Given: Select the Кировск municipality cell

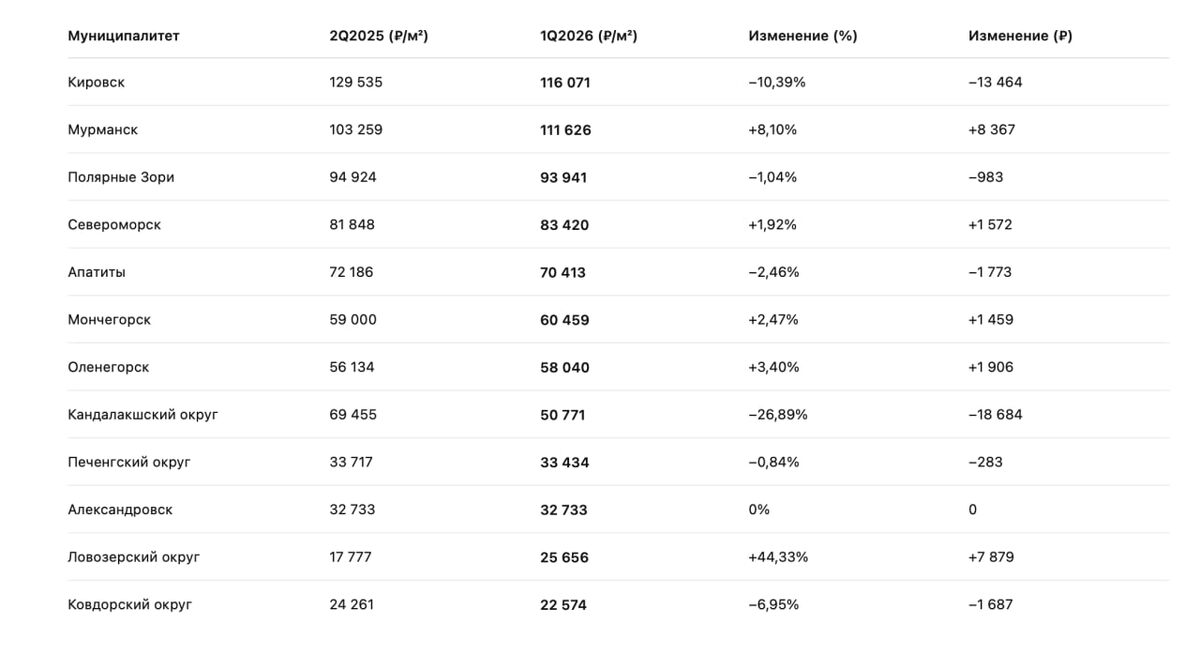Looking at the screenshot, I should click(96, 82).
